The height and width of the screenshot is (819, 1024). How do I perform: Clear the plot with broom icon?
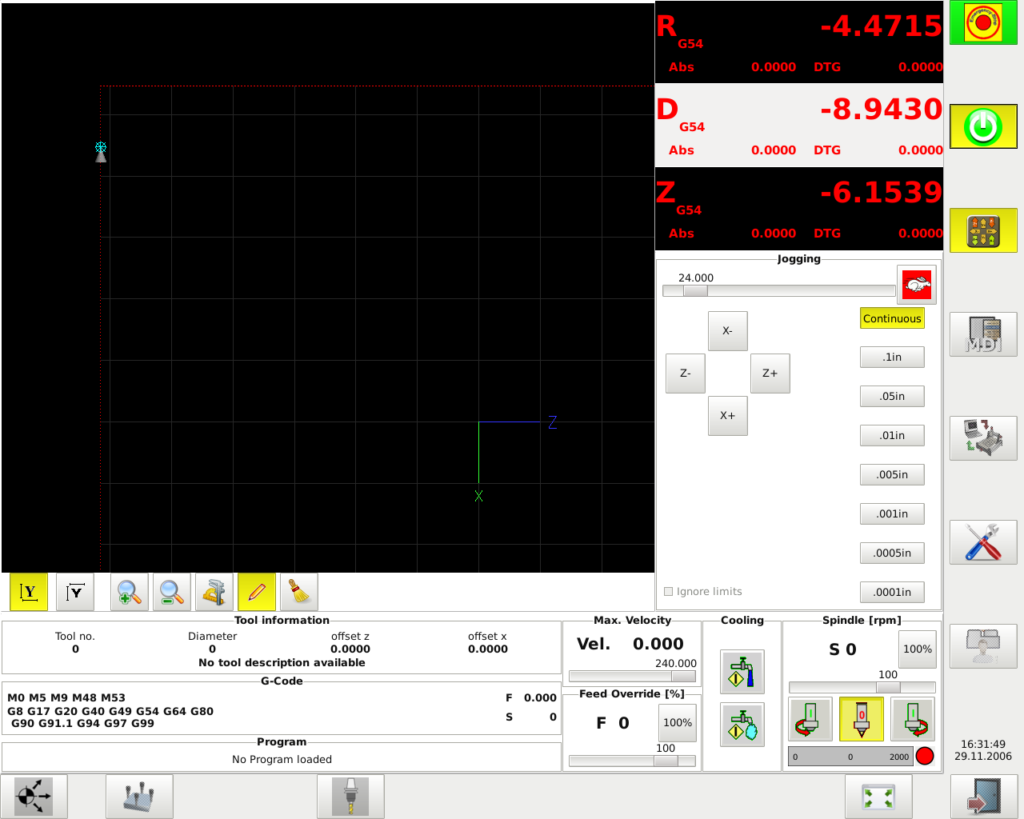pyautogui.click(x=299, y=592)
